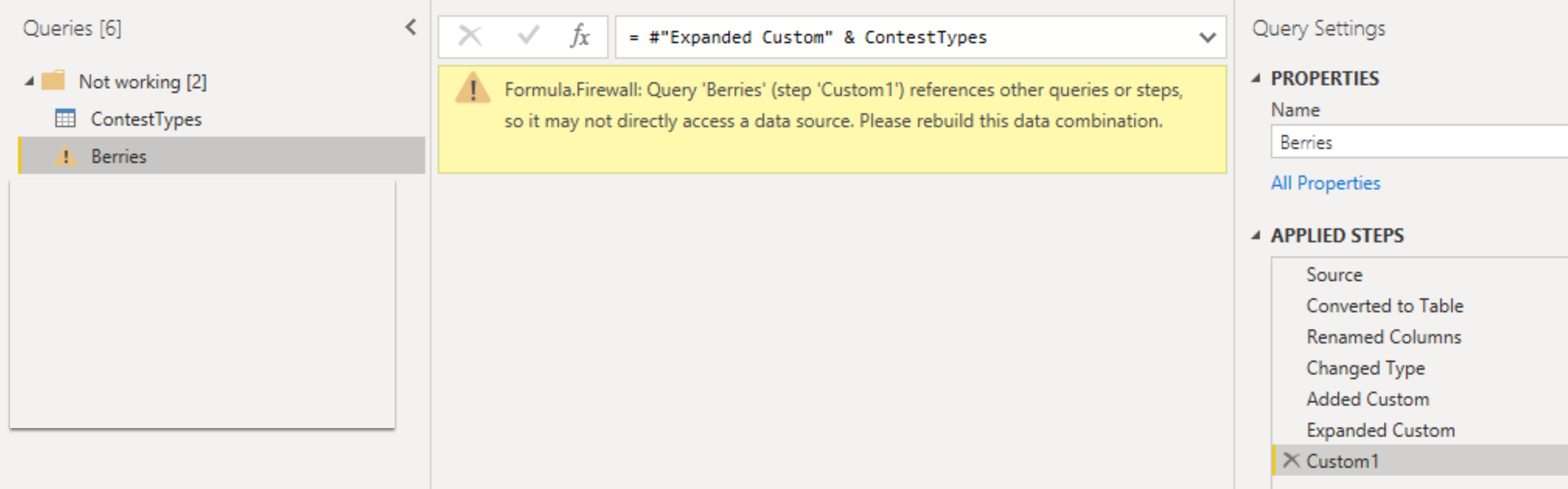Select the ContestTypes query

point(146,119)
